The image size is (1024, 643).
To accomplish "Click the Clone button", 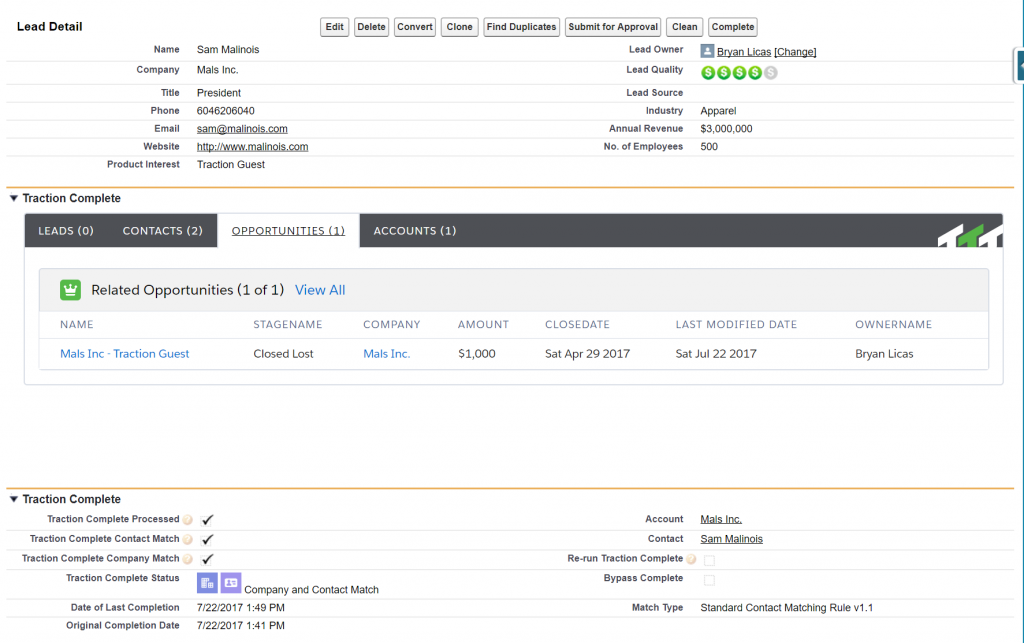I will pos(459,27).
